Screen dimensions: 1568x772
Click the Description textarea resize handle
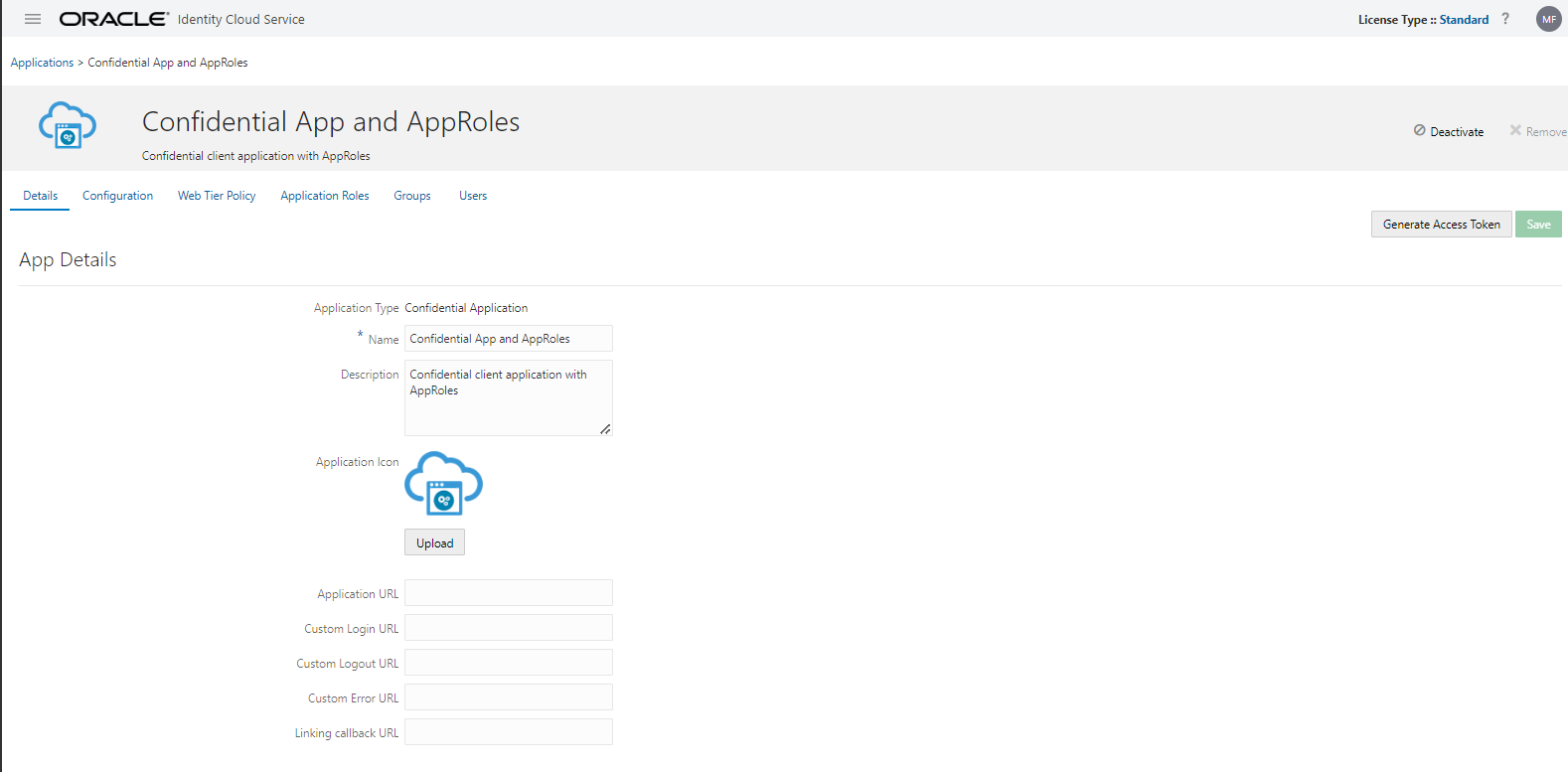point(605,429)
